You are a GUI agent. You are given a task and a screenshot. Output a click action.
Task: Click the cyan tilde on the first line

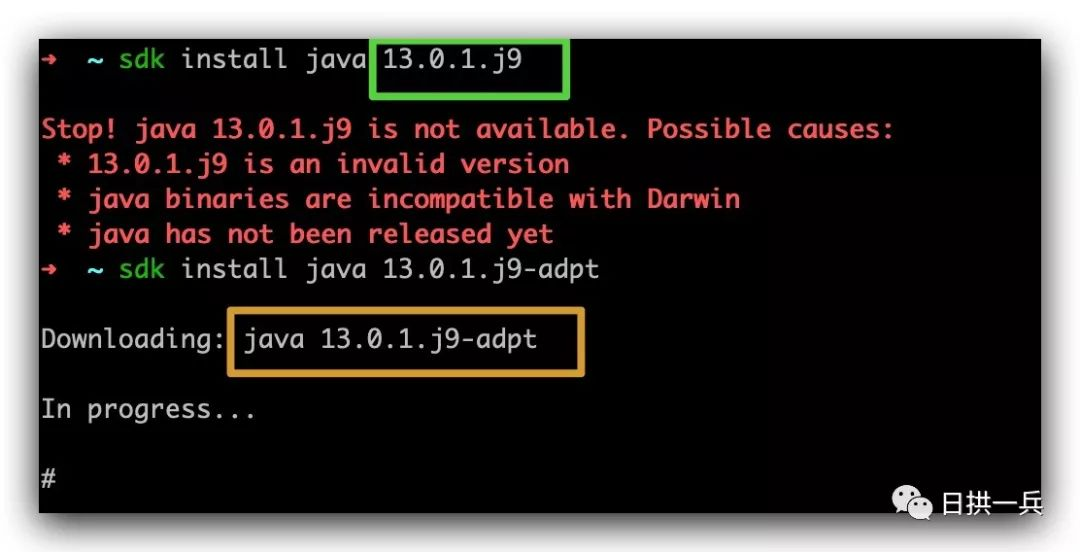click(95, 59)
